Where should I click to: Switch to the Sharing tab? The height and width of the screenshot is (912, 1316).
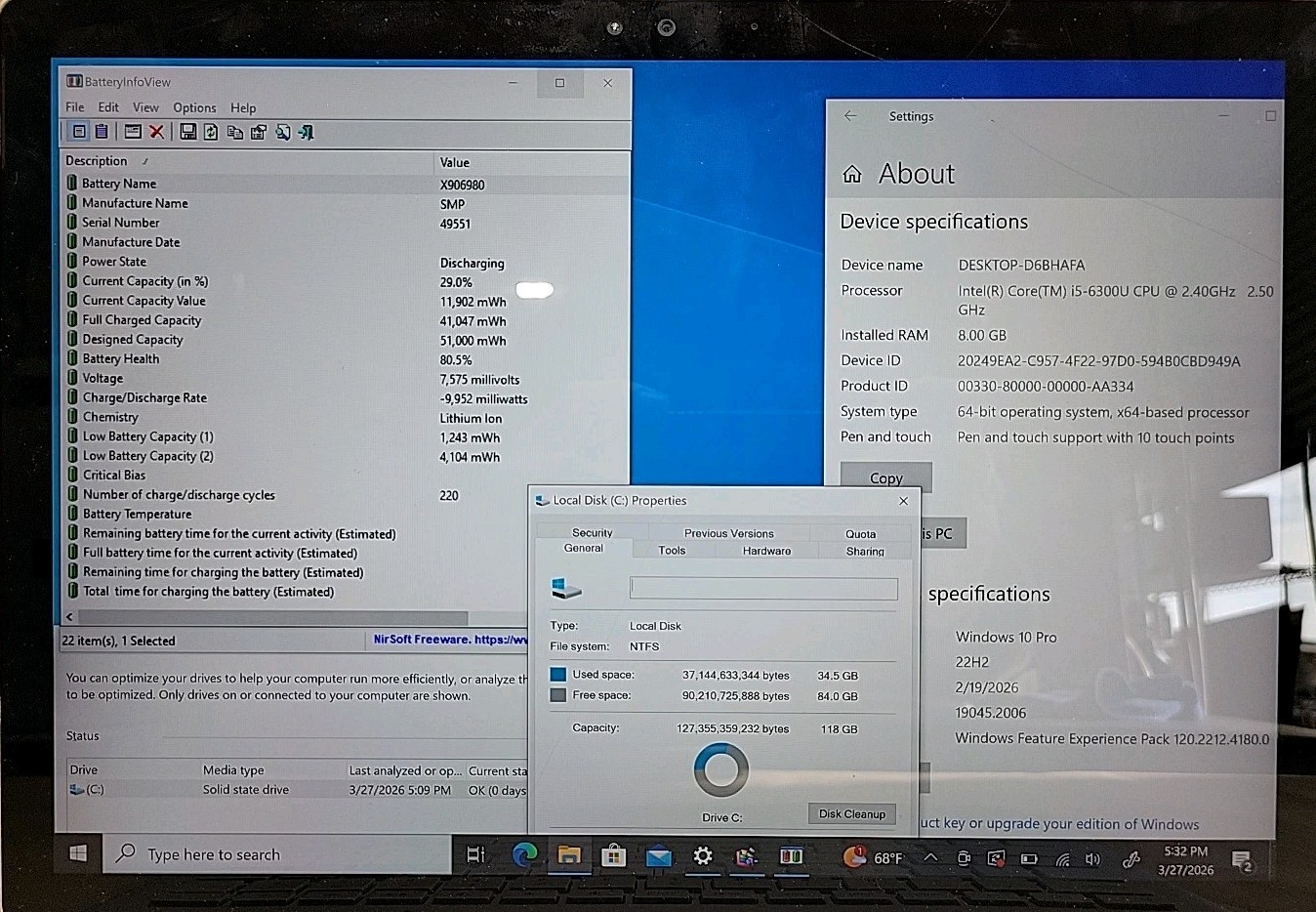(x=865, y=552)
